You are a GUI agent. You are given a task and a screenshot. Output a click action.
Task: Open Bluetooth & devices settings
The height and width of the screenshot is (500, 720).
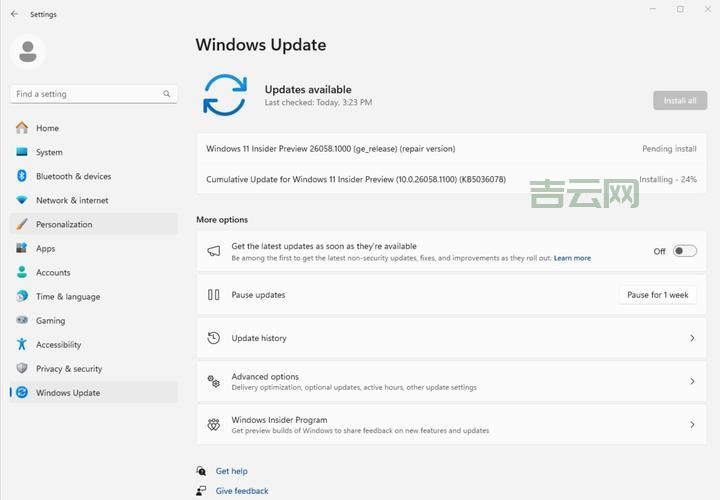tap(94, 176)
